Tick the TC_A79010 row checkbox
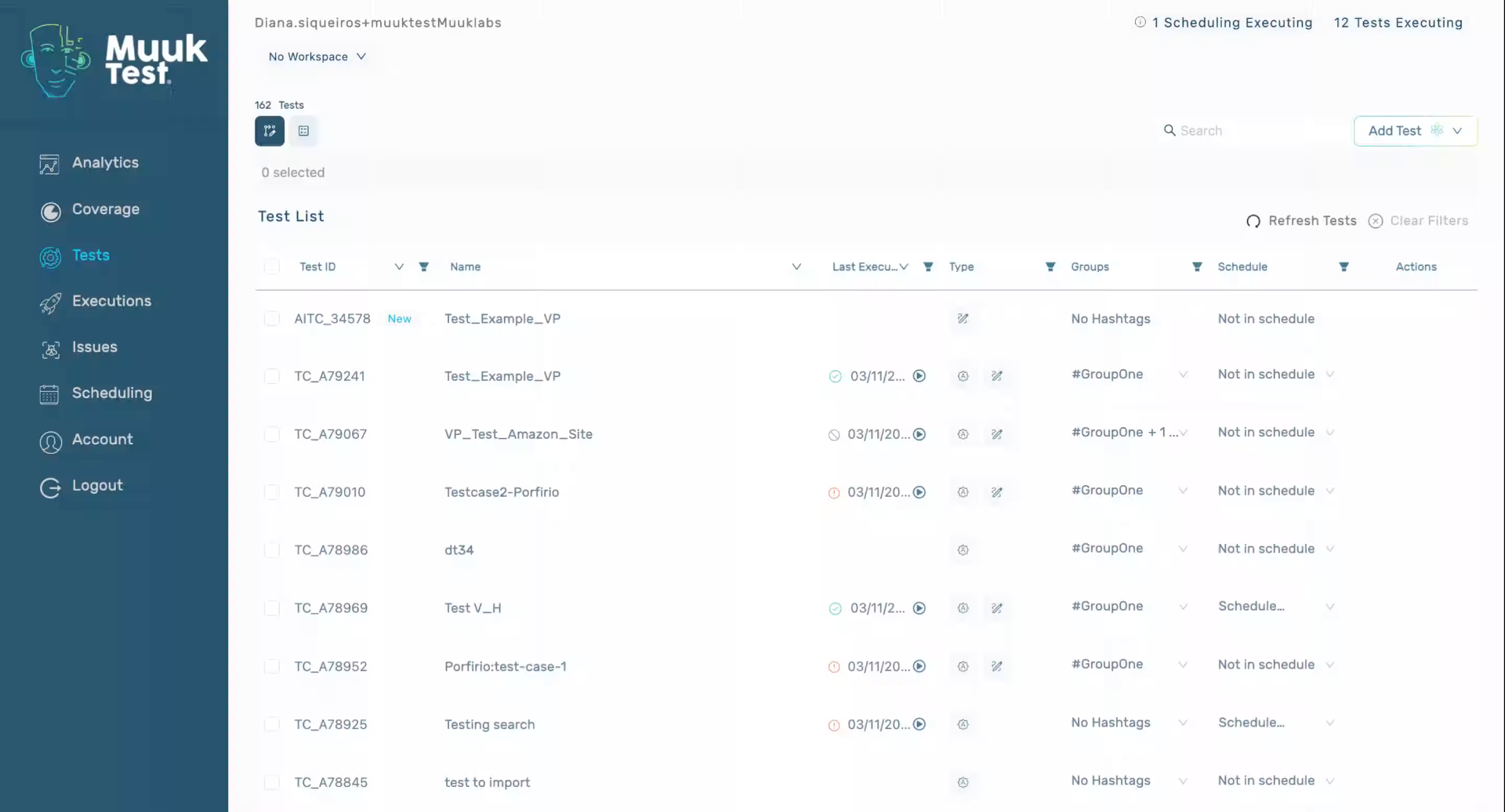 pos(272,492)
